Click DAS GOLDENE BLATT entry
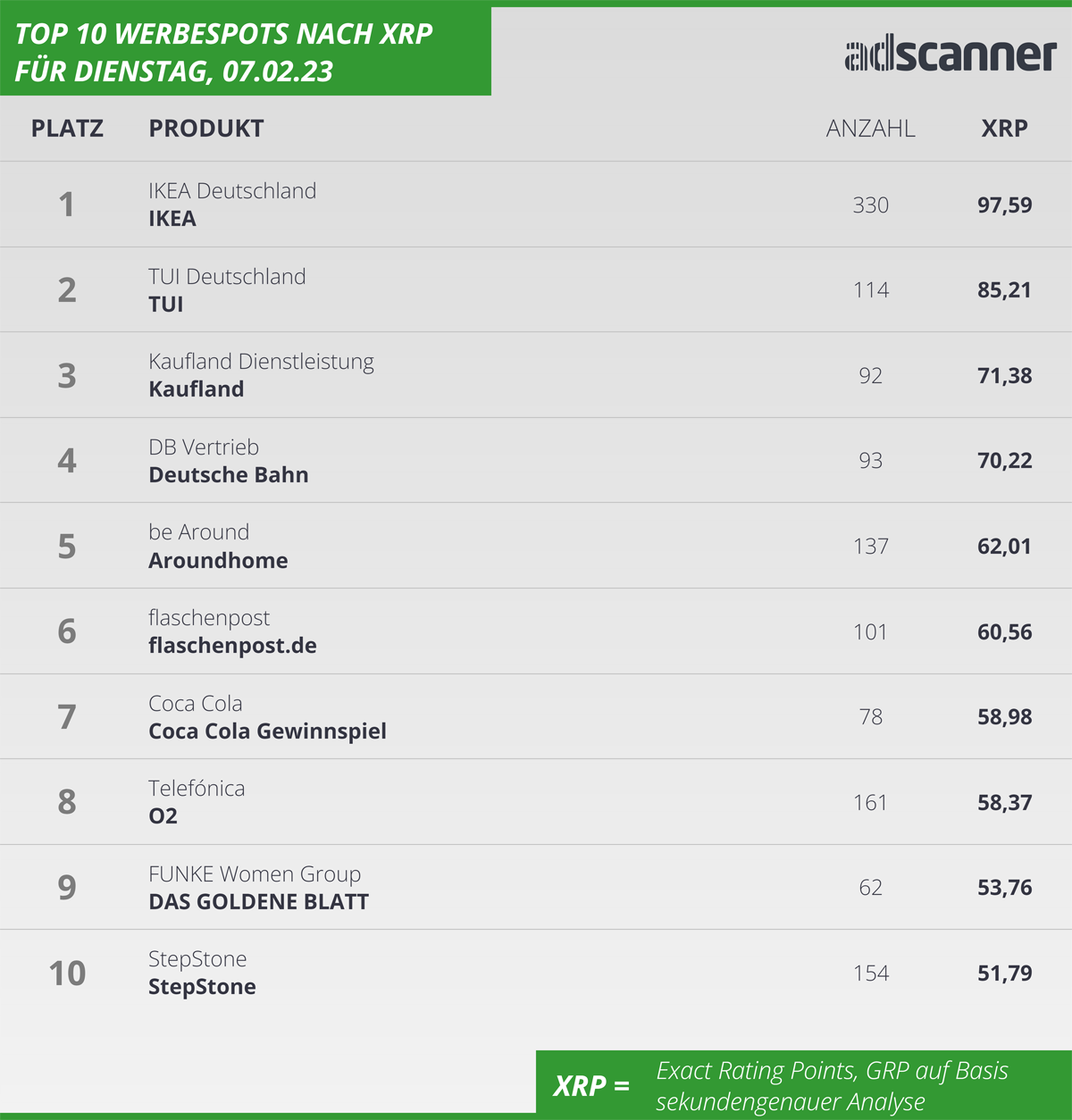This screenshot has width=1072, height=1120. click(536, 887)
